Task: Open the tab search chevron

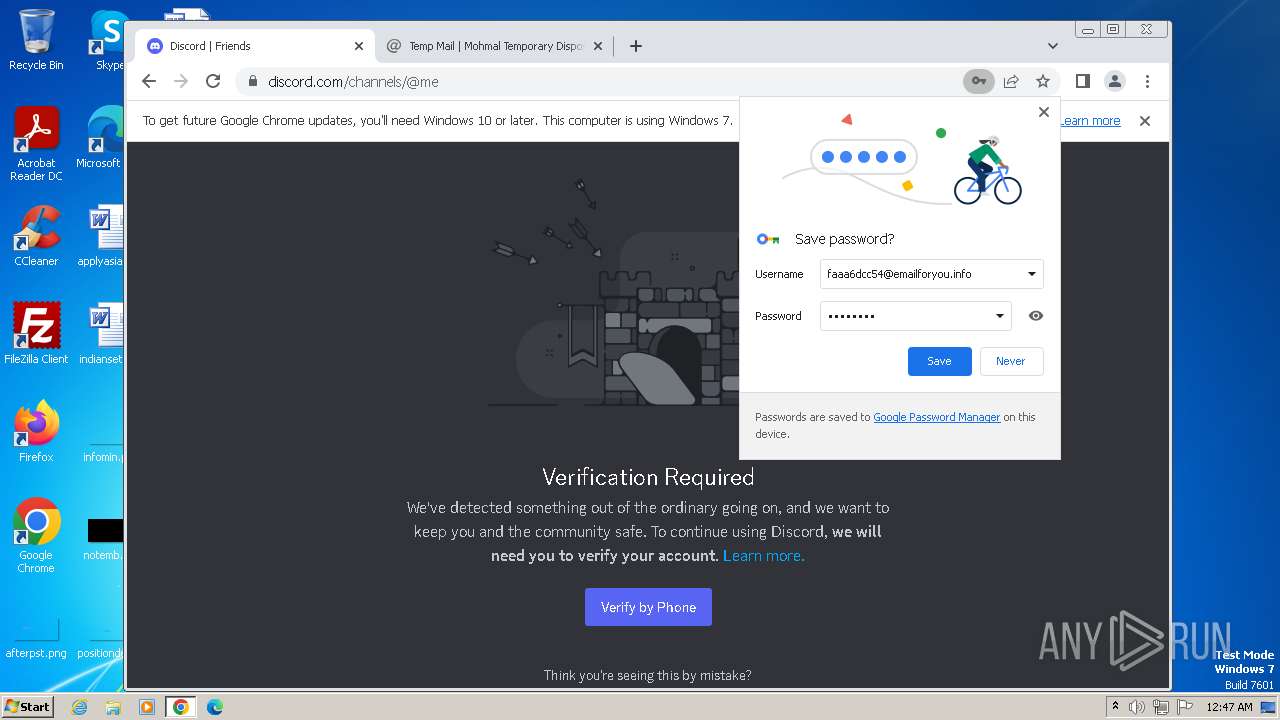Action: tap(1052, 46)
